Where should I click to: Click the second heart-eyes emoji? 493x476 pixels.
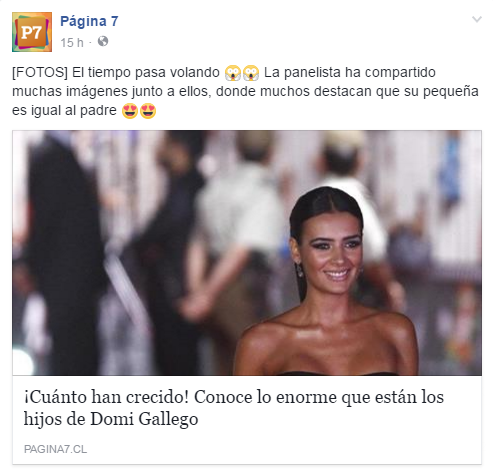(148, 111)
